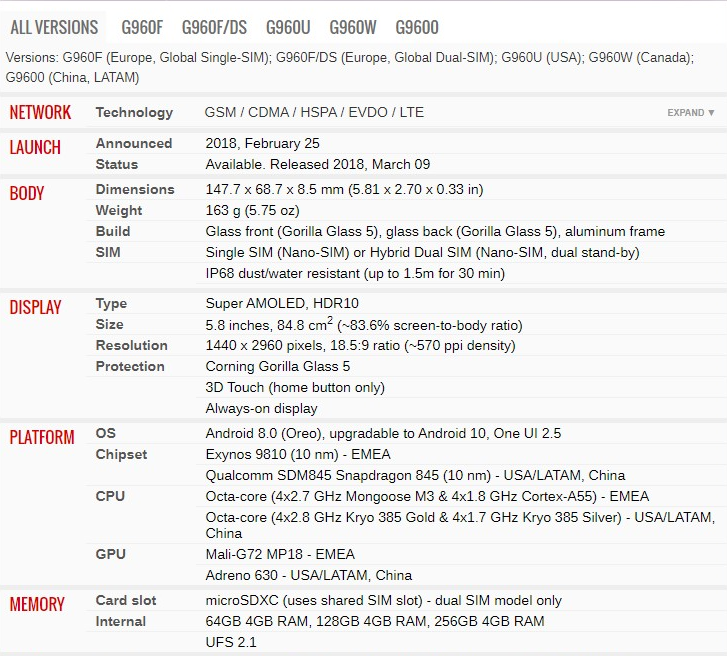Expand the network details

tap(690, 113)
